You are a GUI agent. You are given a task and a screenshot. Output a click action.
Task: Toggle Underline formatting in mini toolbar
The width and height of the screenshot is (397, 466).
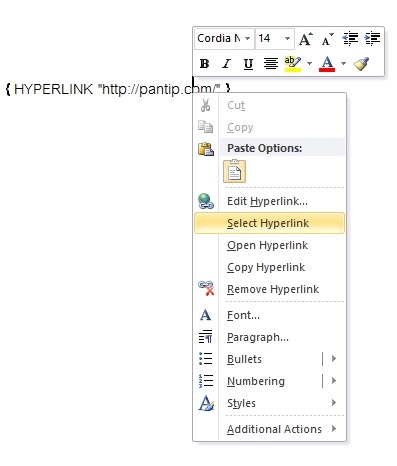248,63
